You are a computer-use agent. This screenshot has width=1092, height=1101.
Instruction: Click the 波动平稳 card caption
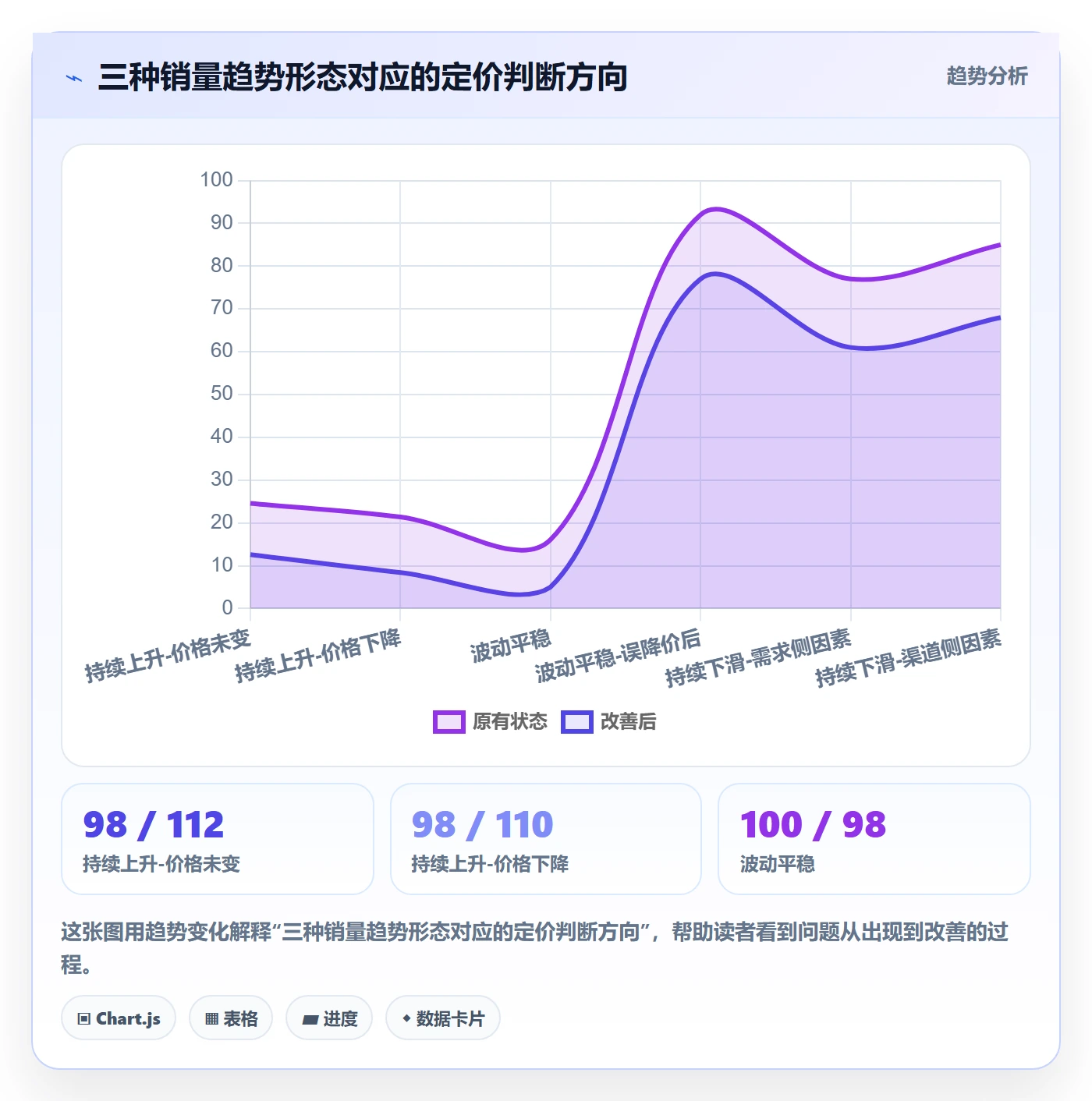pos(777,864)
